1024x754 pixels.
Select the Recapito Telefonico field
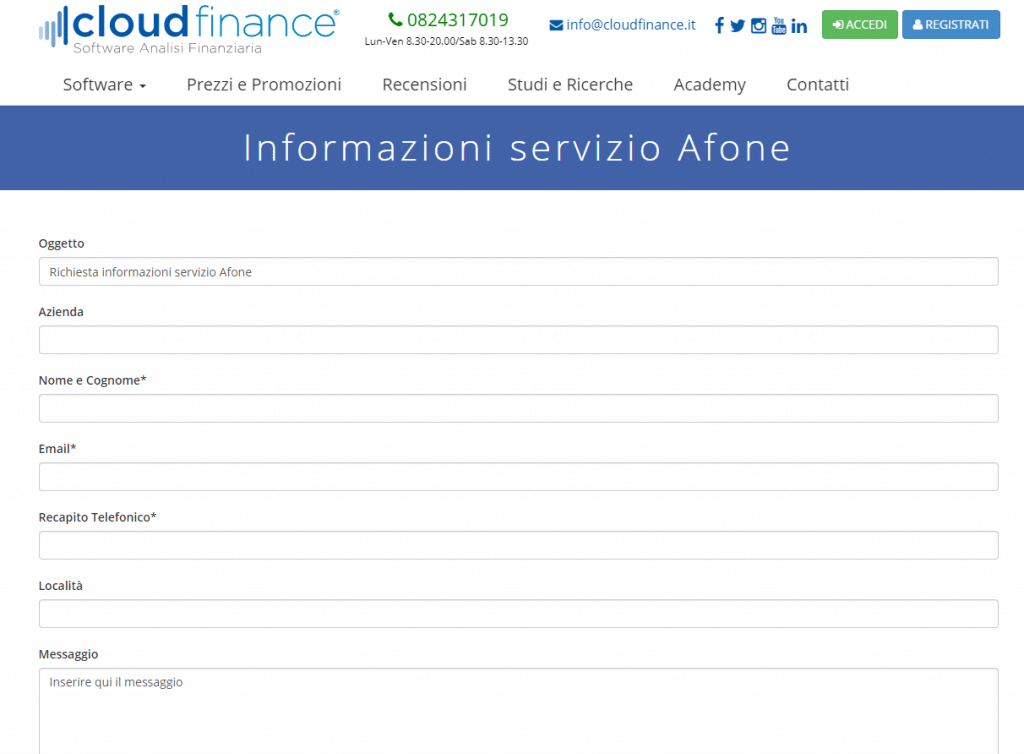tap(519, 546)
